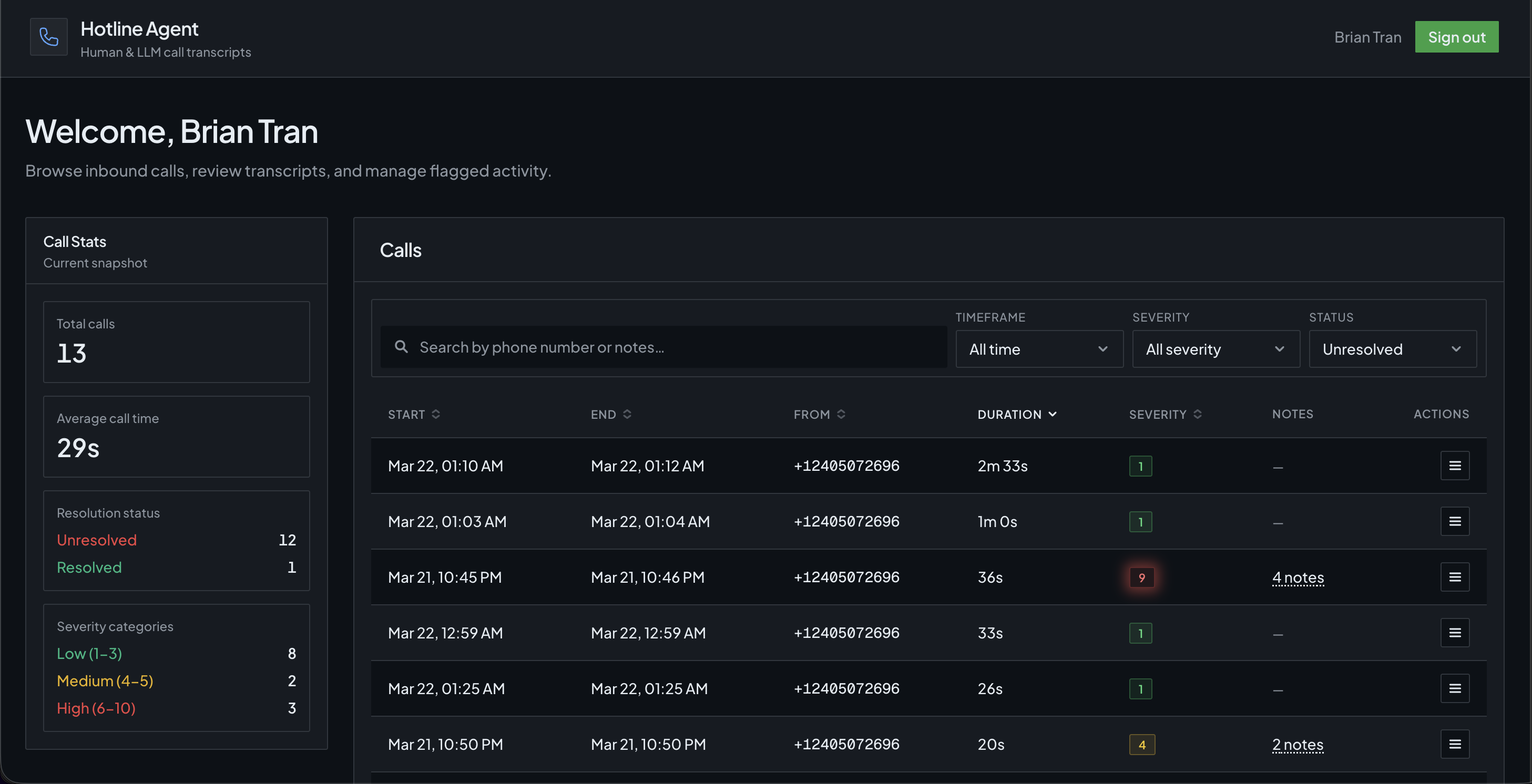Screen dimensions: 1532x784
Task: Click the Sign out button
Action: [1456, 37]
